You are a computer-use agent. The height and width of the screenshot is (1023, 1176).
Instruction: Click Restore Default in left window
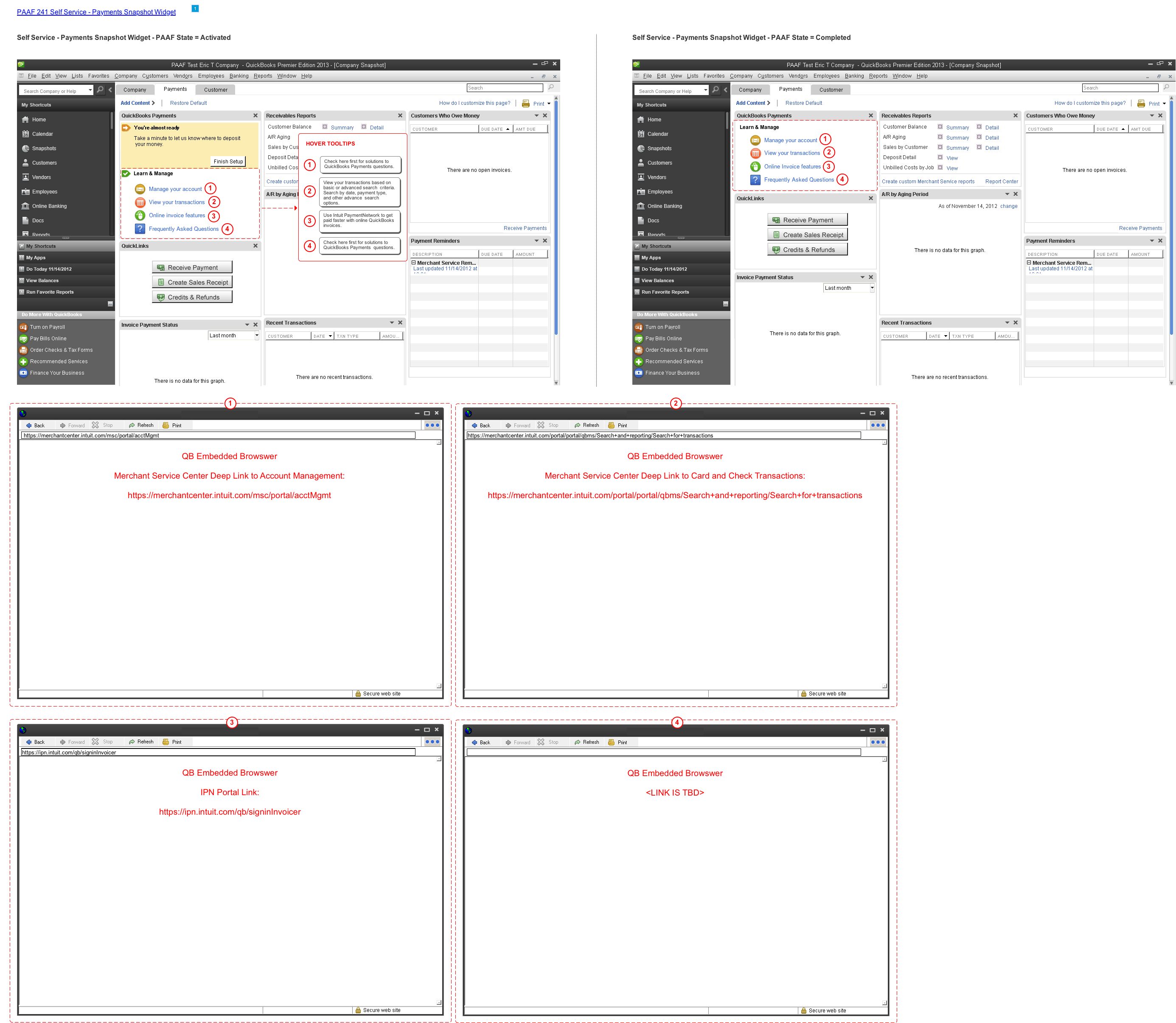pos(188,104)
